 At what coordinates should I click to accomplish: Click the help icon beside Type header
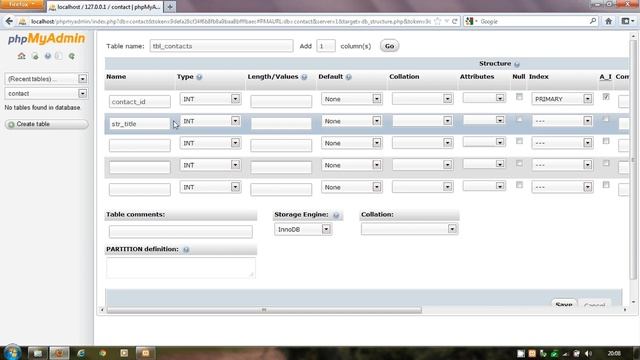[x=199, y=77]
